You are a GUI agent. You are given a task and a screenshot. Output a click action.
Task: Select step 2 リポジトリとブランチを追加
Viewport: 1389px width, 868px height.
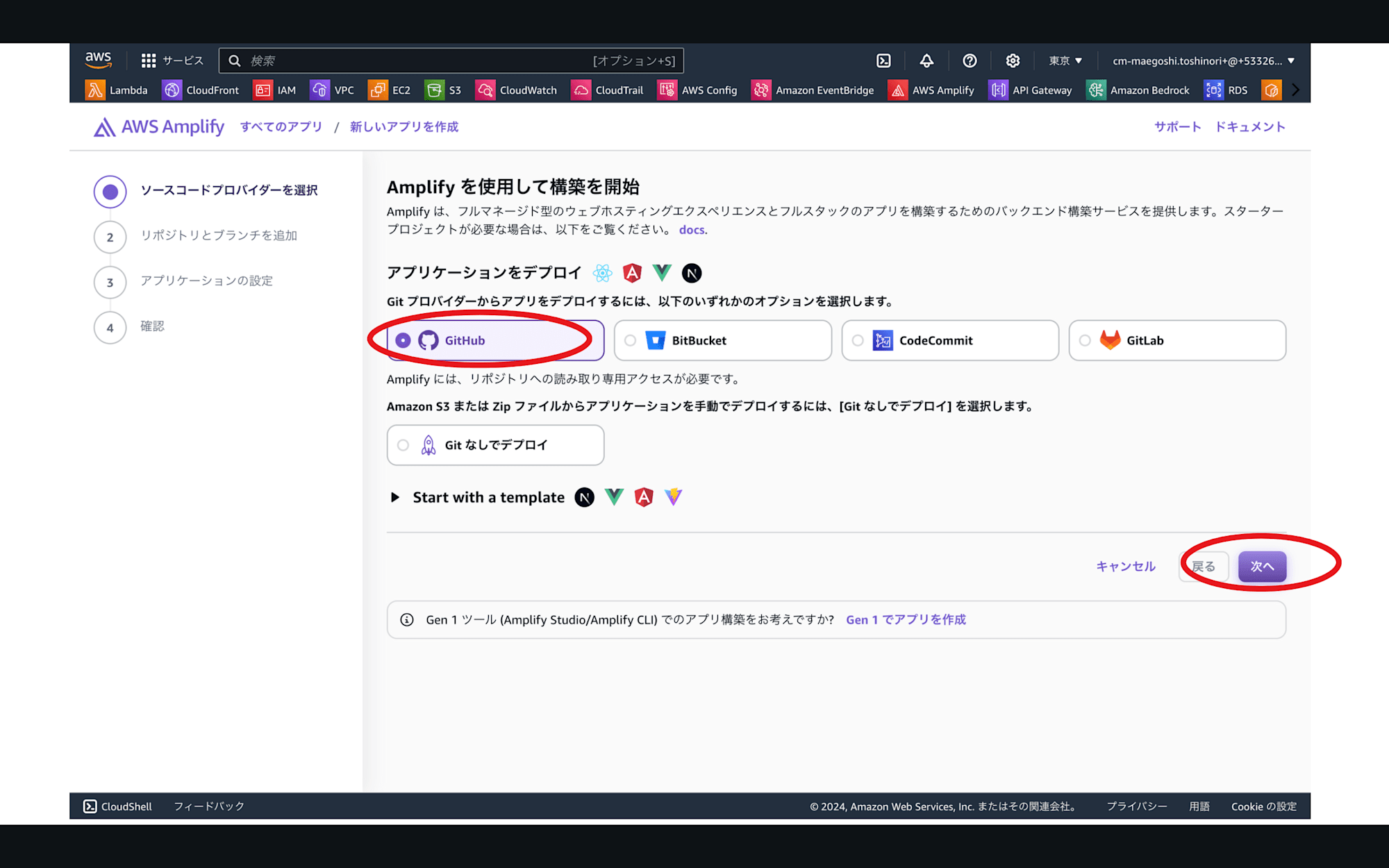(196, 236)
